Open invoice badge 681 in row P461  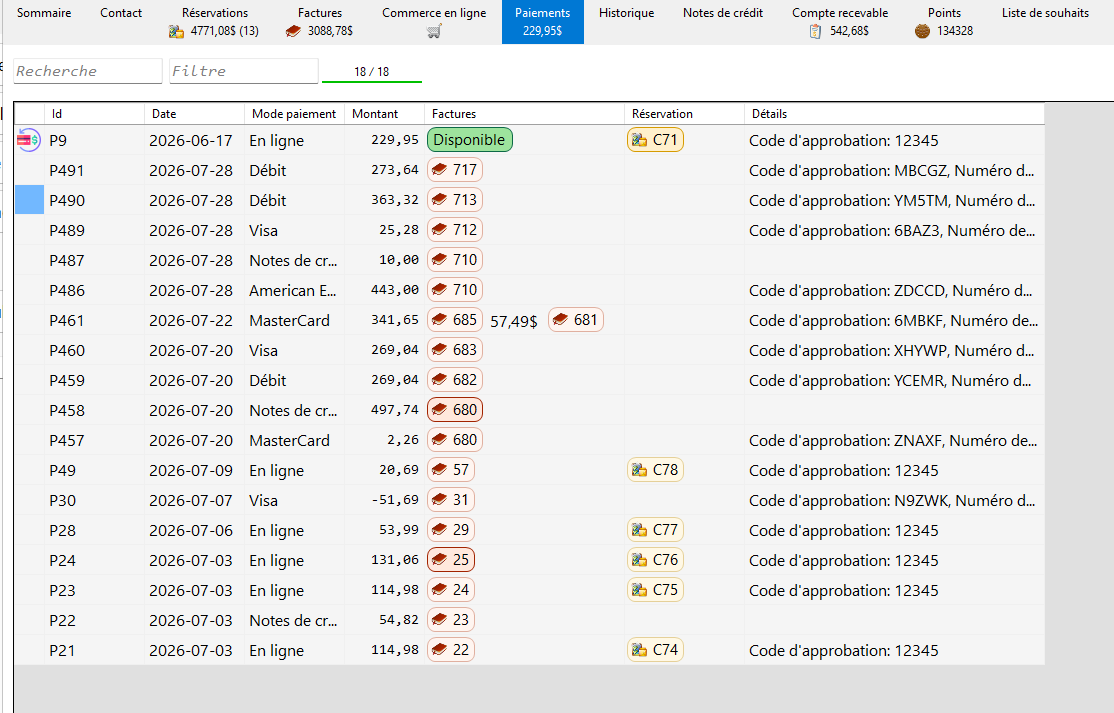point(575,320)
